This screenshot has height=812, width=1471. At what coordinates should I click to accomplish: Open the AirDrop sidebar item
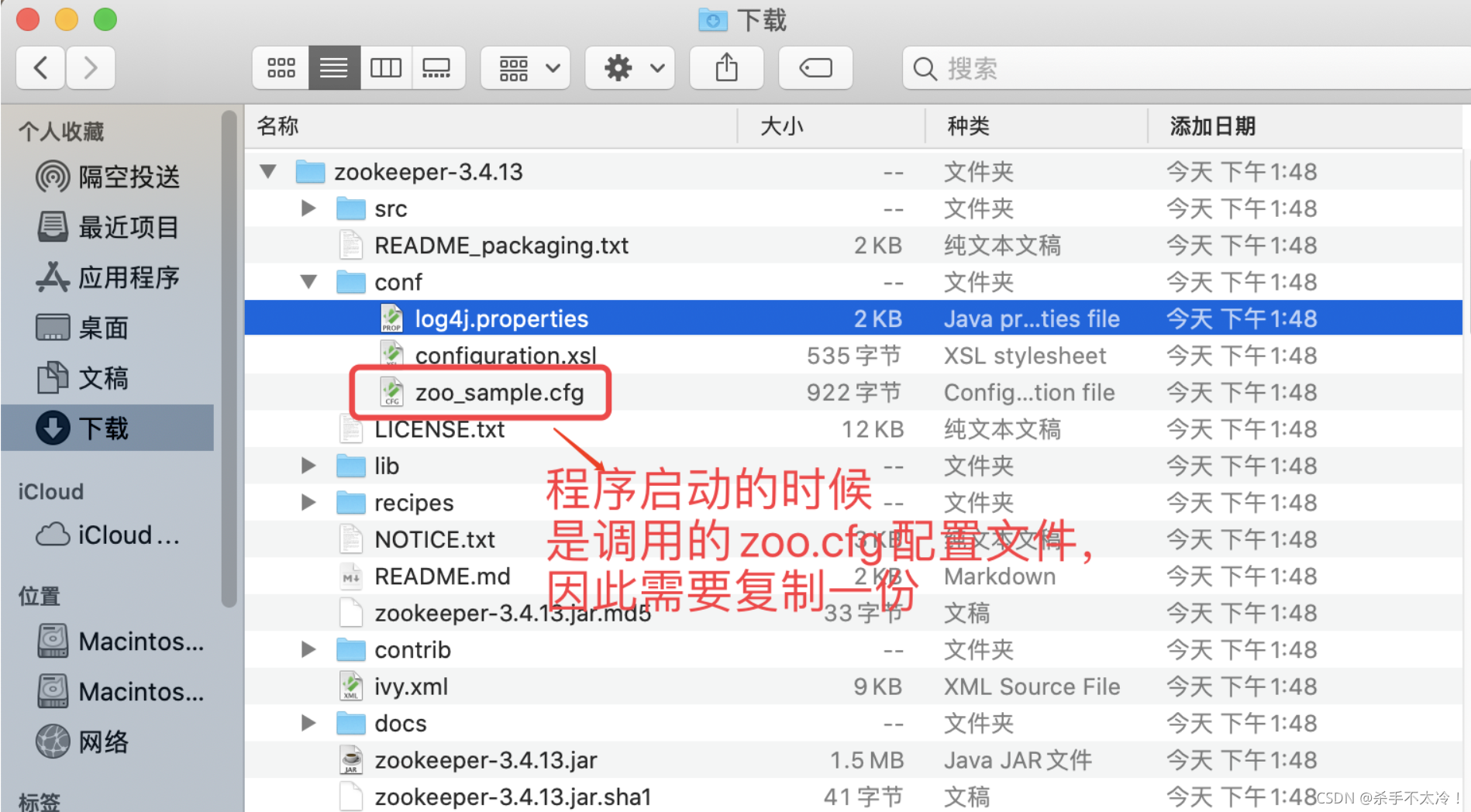109,177
